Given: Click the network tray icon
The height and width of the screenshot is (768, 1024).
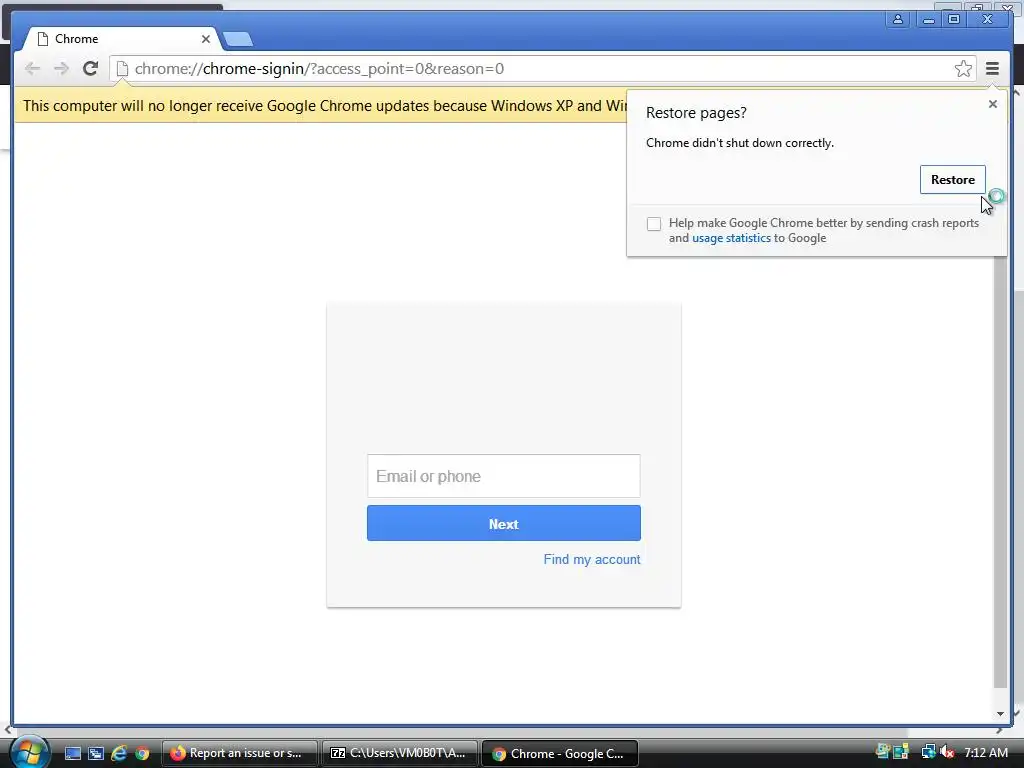Looking at the screenshot, I should pos(928,753).
